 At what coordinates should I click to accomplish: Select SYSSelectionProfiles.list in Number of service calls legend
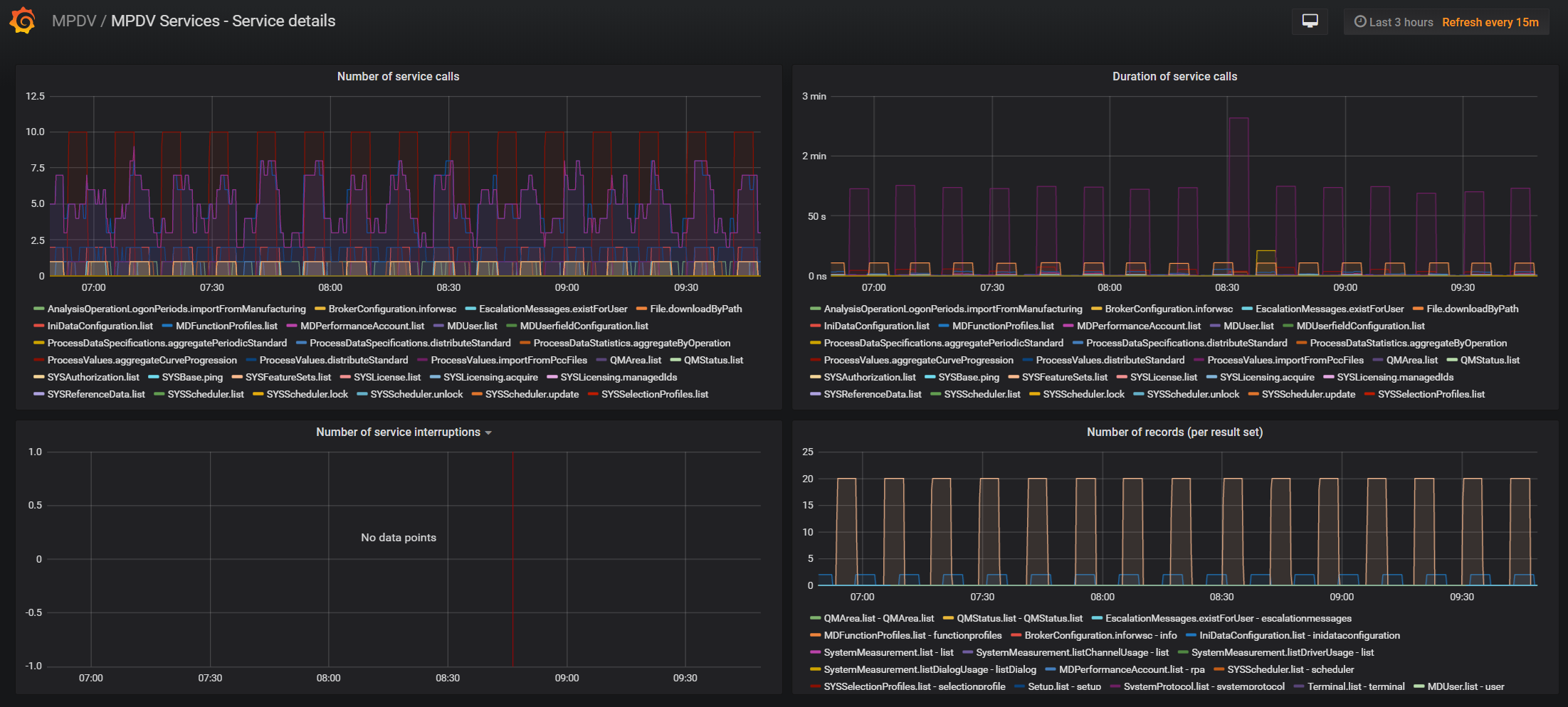655,394
